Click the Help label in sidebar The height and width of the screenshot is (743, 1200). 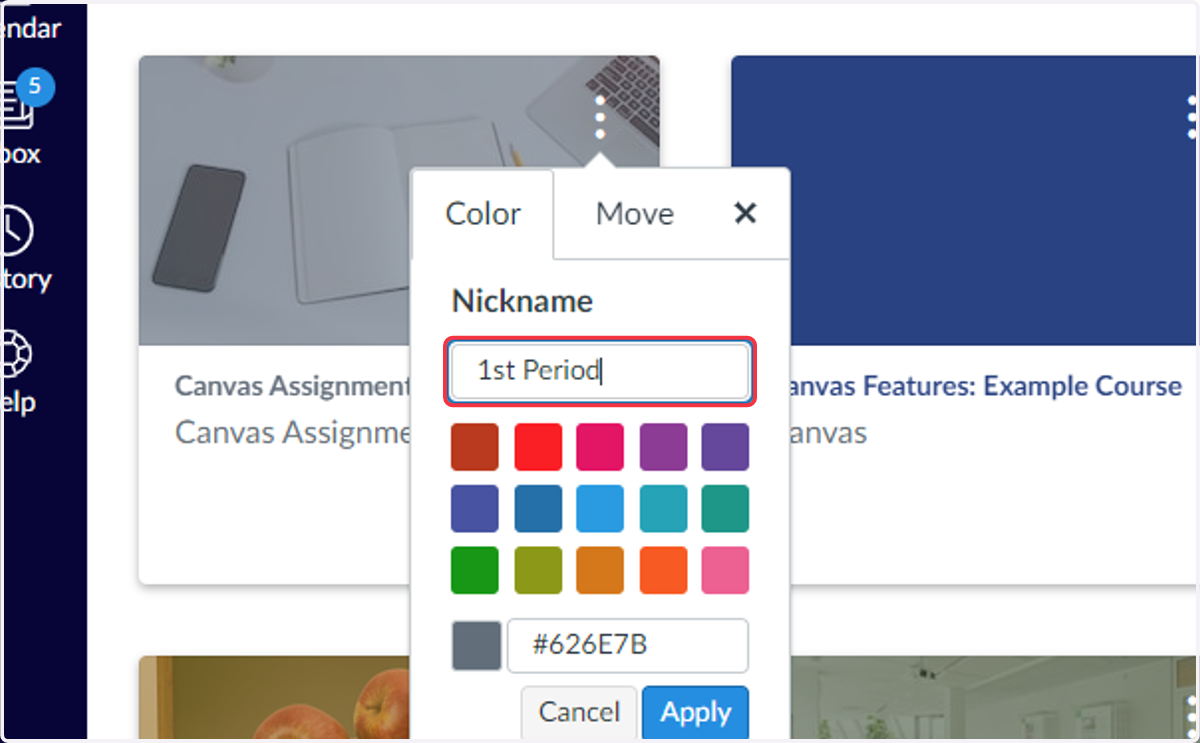coord(18,402)
